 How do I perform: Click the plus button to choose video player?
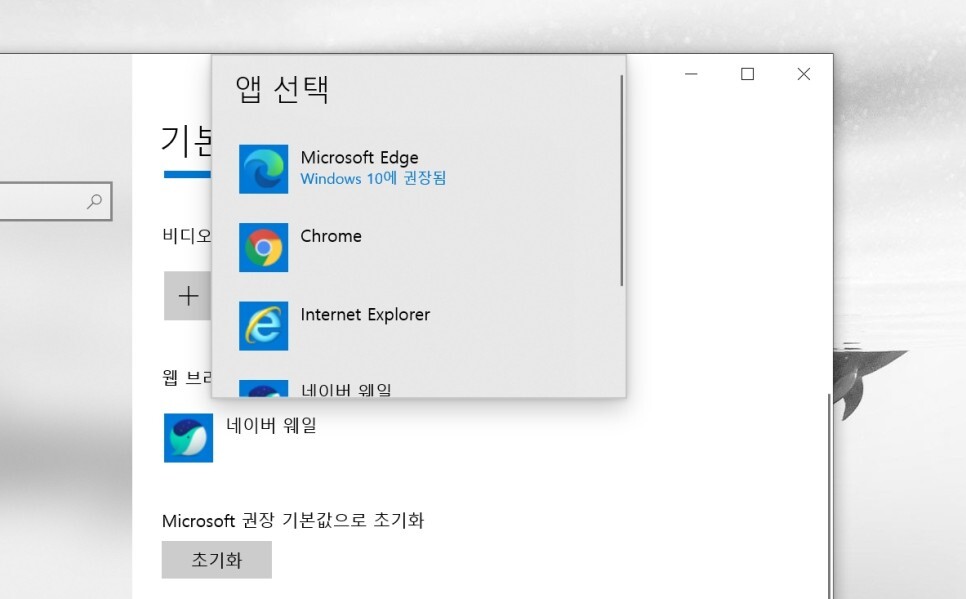pos(187,296)
